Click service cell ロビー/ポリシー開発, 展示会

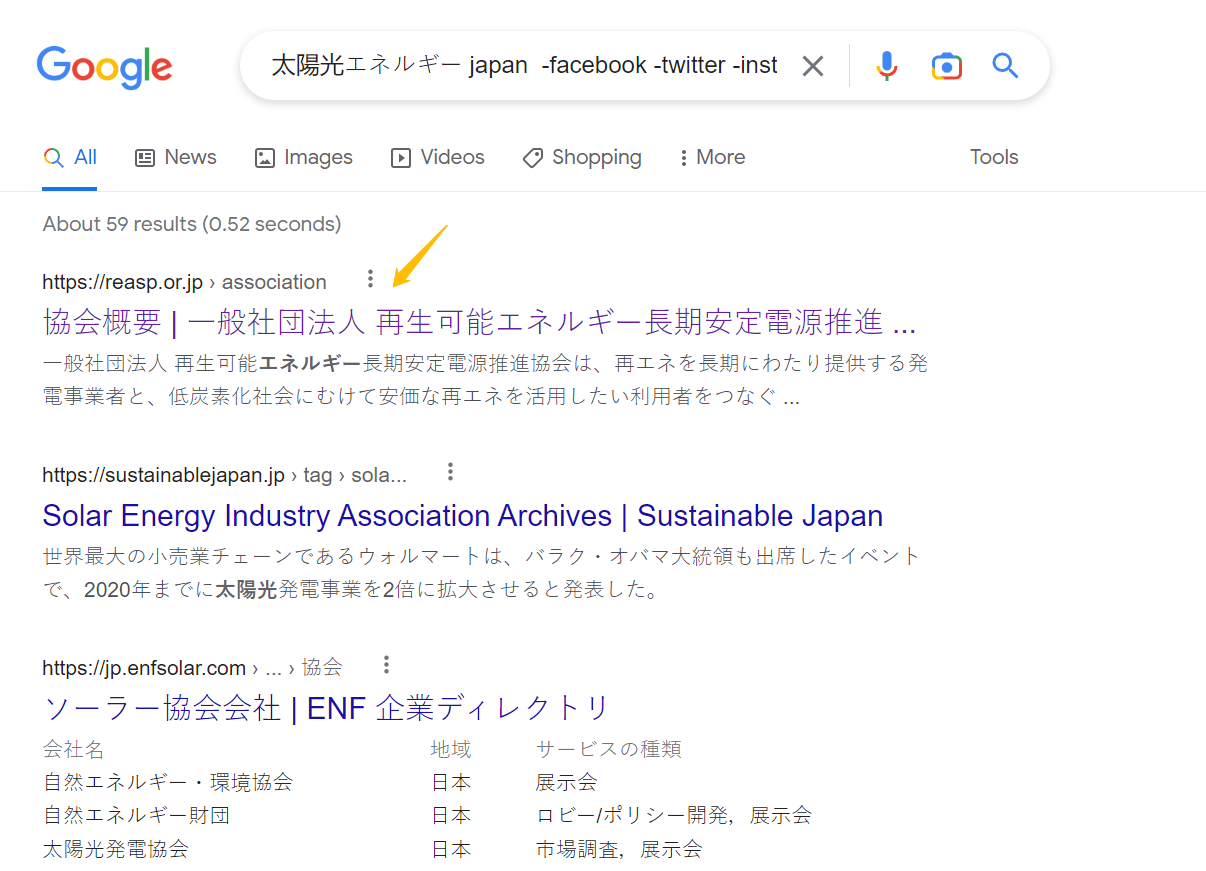[673, 816]
